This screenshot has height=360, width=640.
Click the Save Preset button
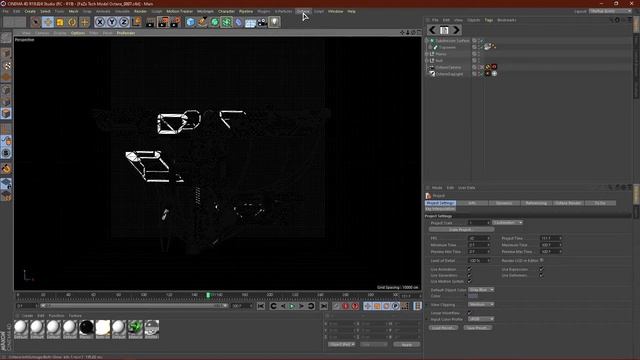(x=478, y=328)
